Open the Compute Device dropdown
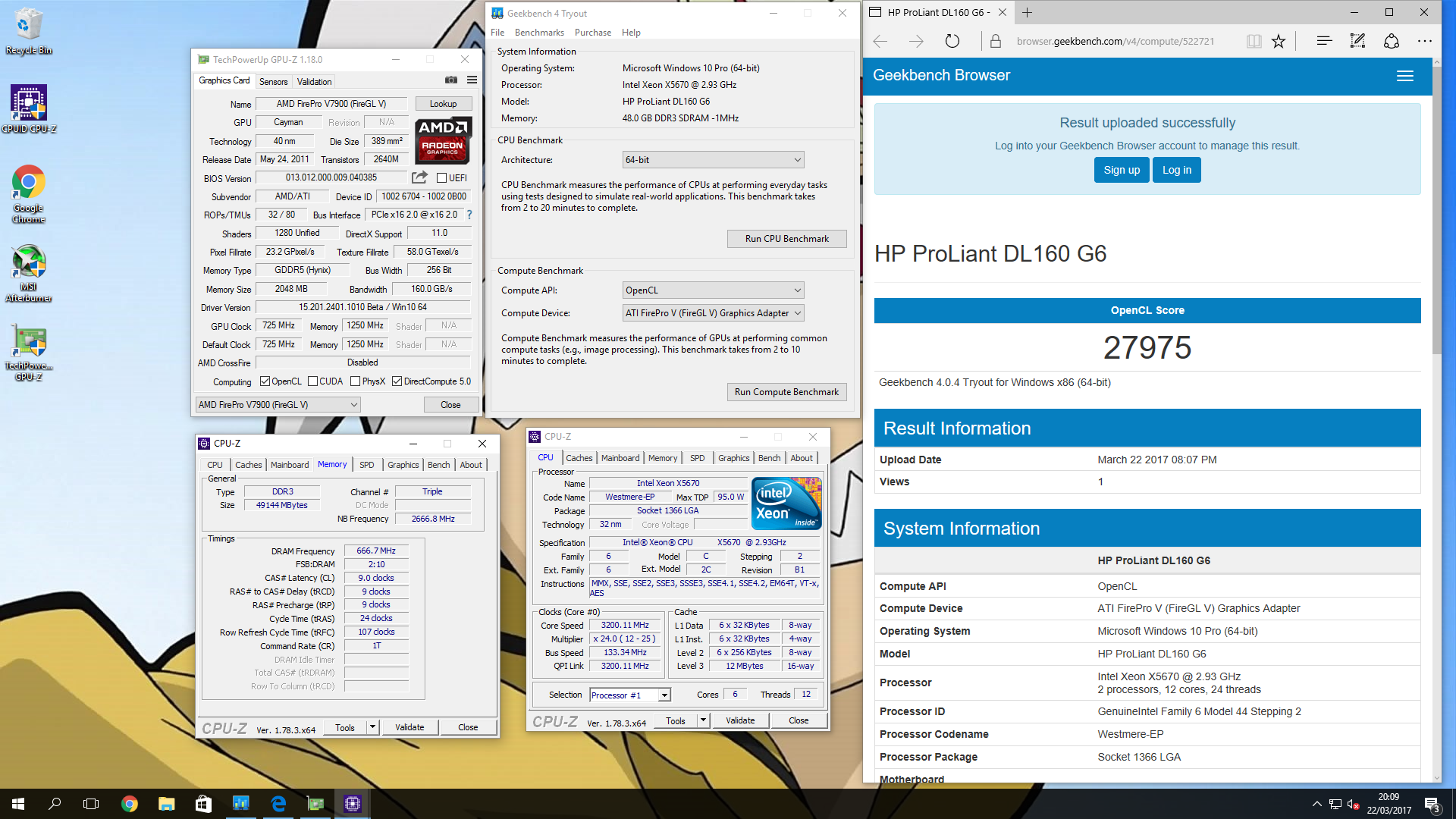This screenshot has height=819, width=1456. pyautogui.click(x=713, y=313)
